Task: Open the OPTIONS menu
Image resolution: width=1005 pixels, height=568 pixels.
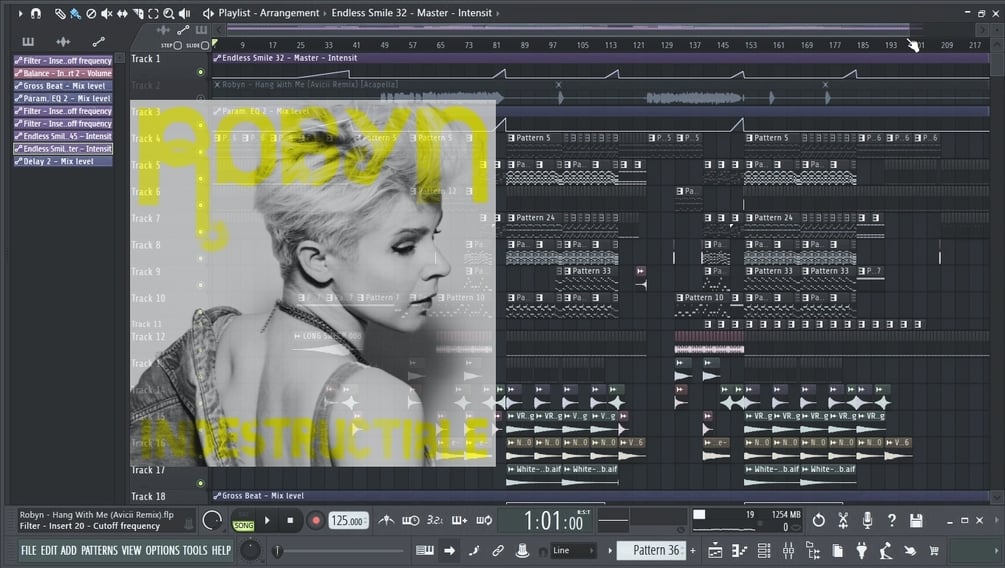Action: click(162, 550)
